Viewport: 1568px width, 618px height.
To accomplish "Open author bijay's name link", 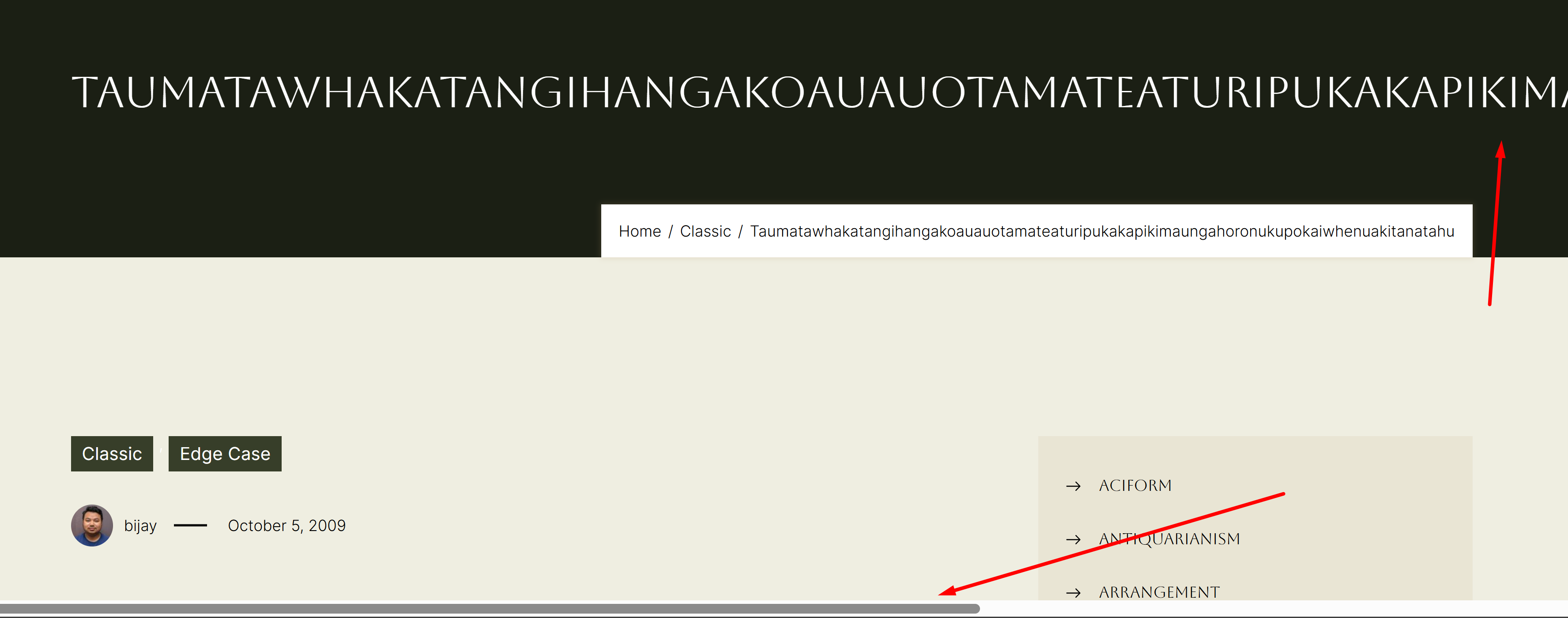I will coord(140,525).
